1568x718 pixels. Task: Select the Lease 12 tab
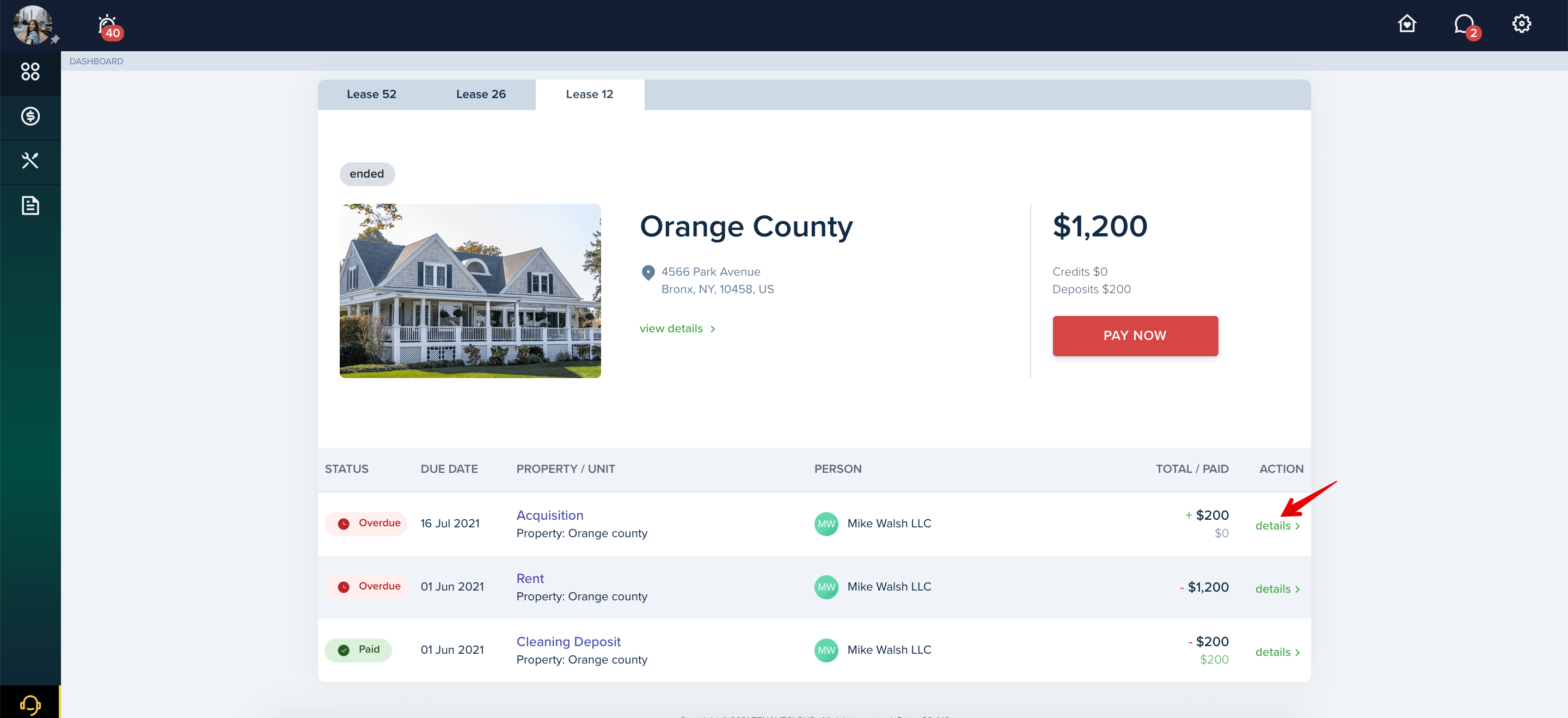[590, 94]
